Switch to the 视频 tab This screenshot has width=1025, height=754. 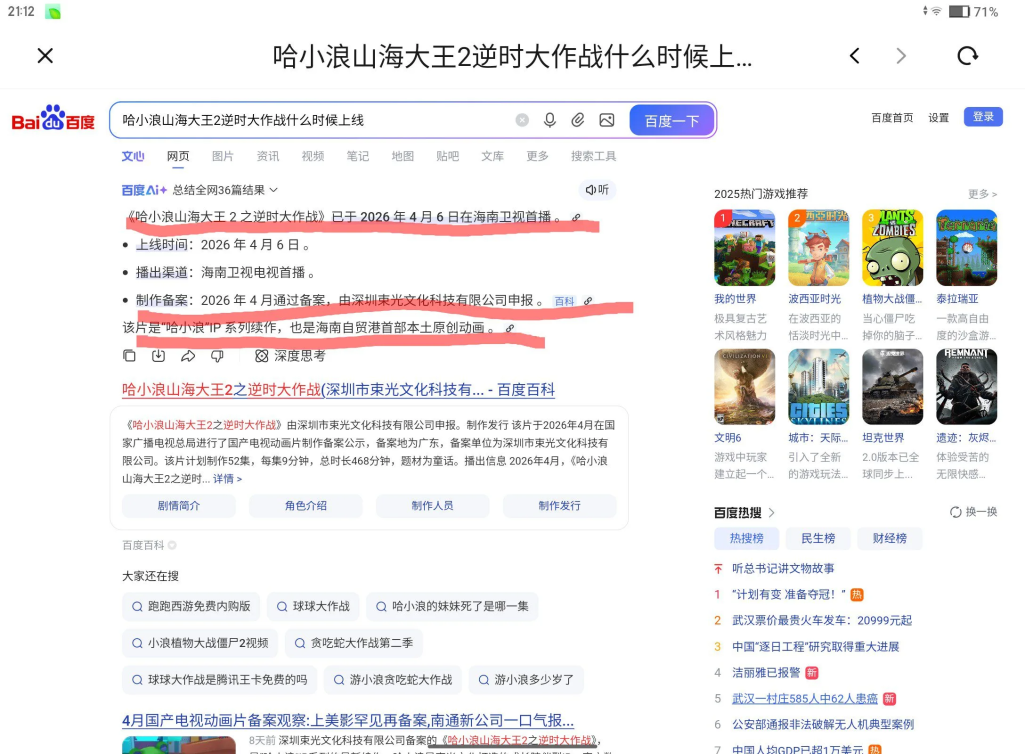pos(312,156)
